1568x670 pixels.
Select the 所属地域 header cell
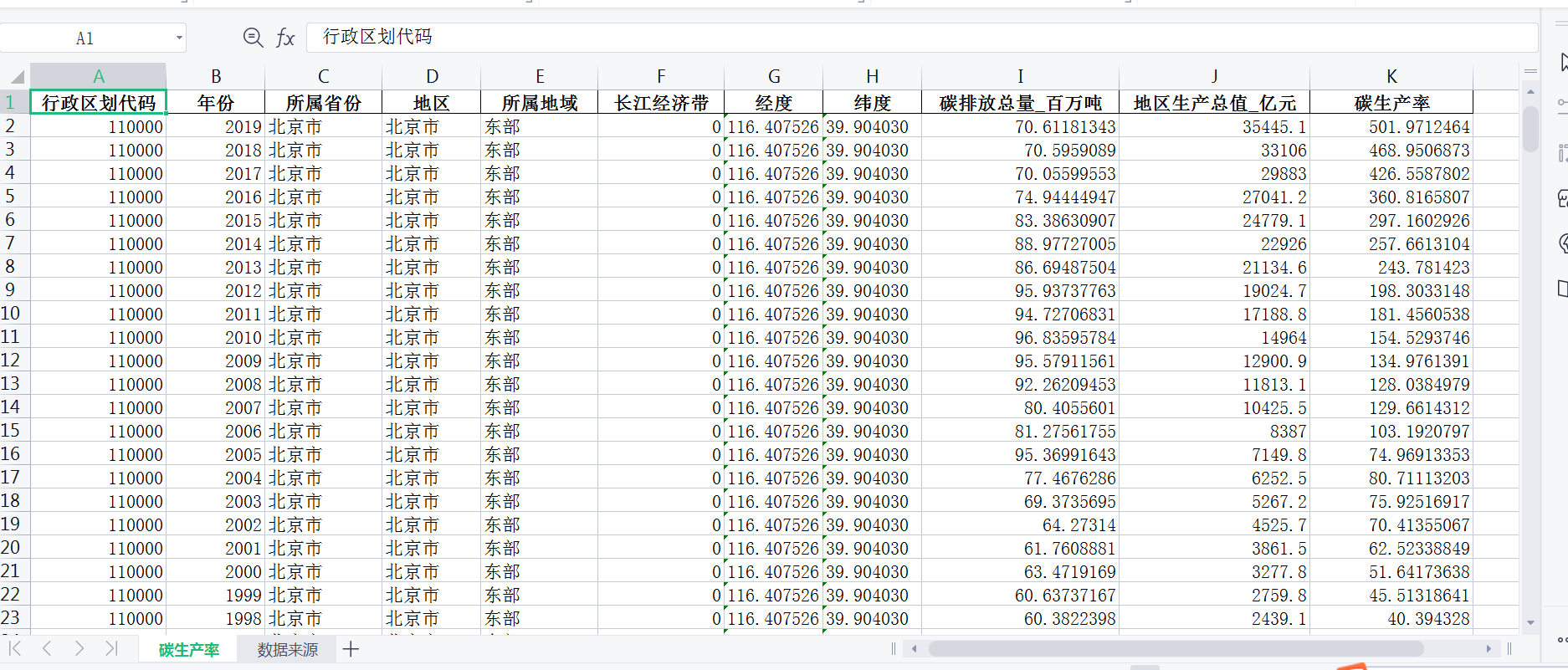click(x=540, y=102)
